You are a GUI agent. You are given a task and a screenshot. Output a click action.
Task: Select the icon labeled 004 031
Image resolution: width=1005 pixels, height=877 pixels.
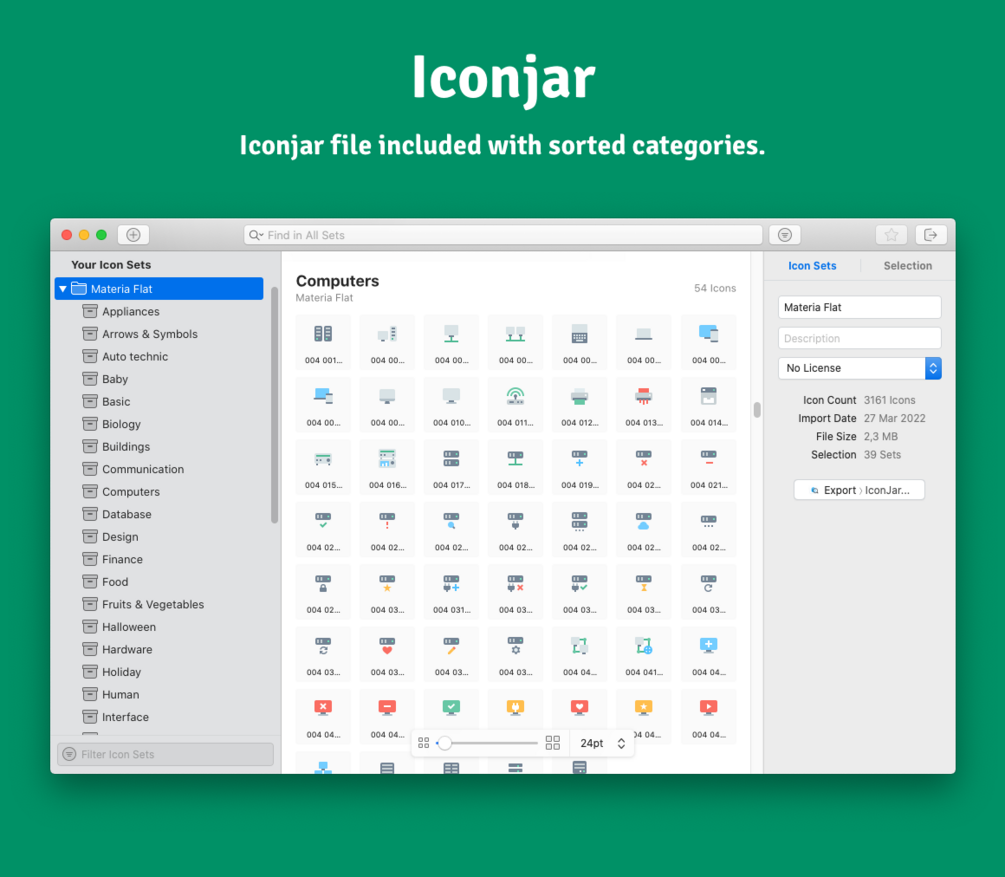coord(451,592)
